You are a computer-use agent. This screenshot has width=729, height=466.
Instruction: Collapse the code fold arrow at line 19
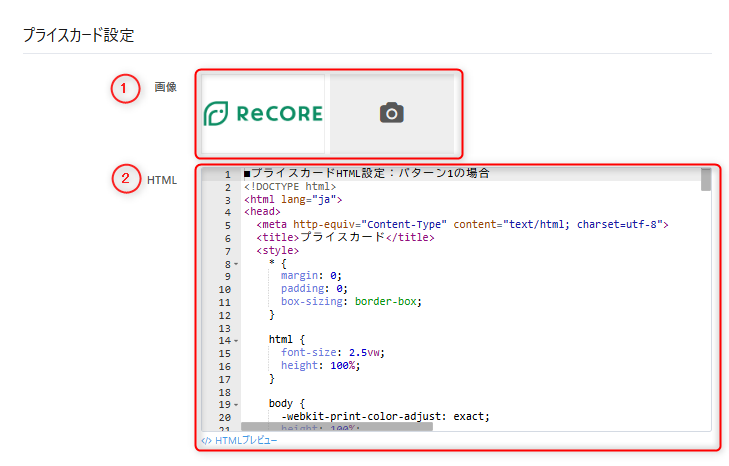click(236, 405)
